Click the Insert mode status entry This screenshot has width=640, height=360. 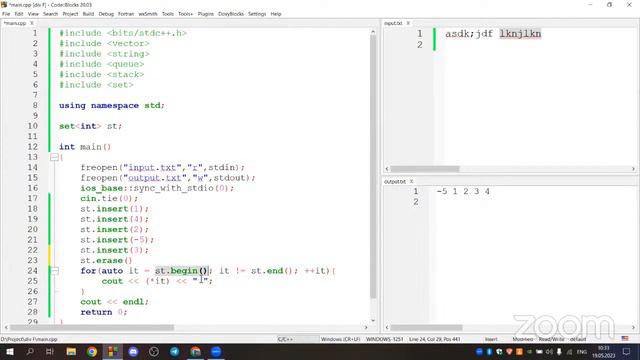click(x=491, y=339)
